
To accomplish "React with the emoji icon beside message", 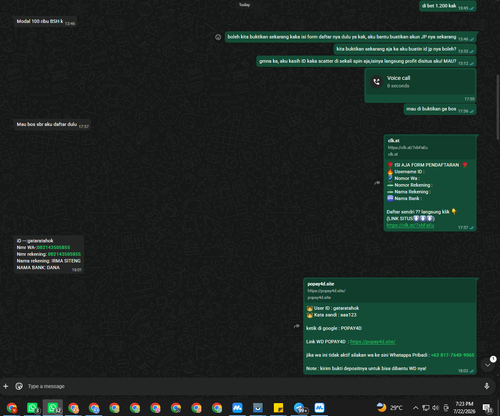I will [218, 37].
